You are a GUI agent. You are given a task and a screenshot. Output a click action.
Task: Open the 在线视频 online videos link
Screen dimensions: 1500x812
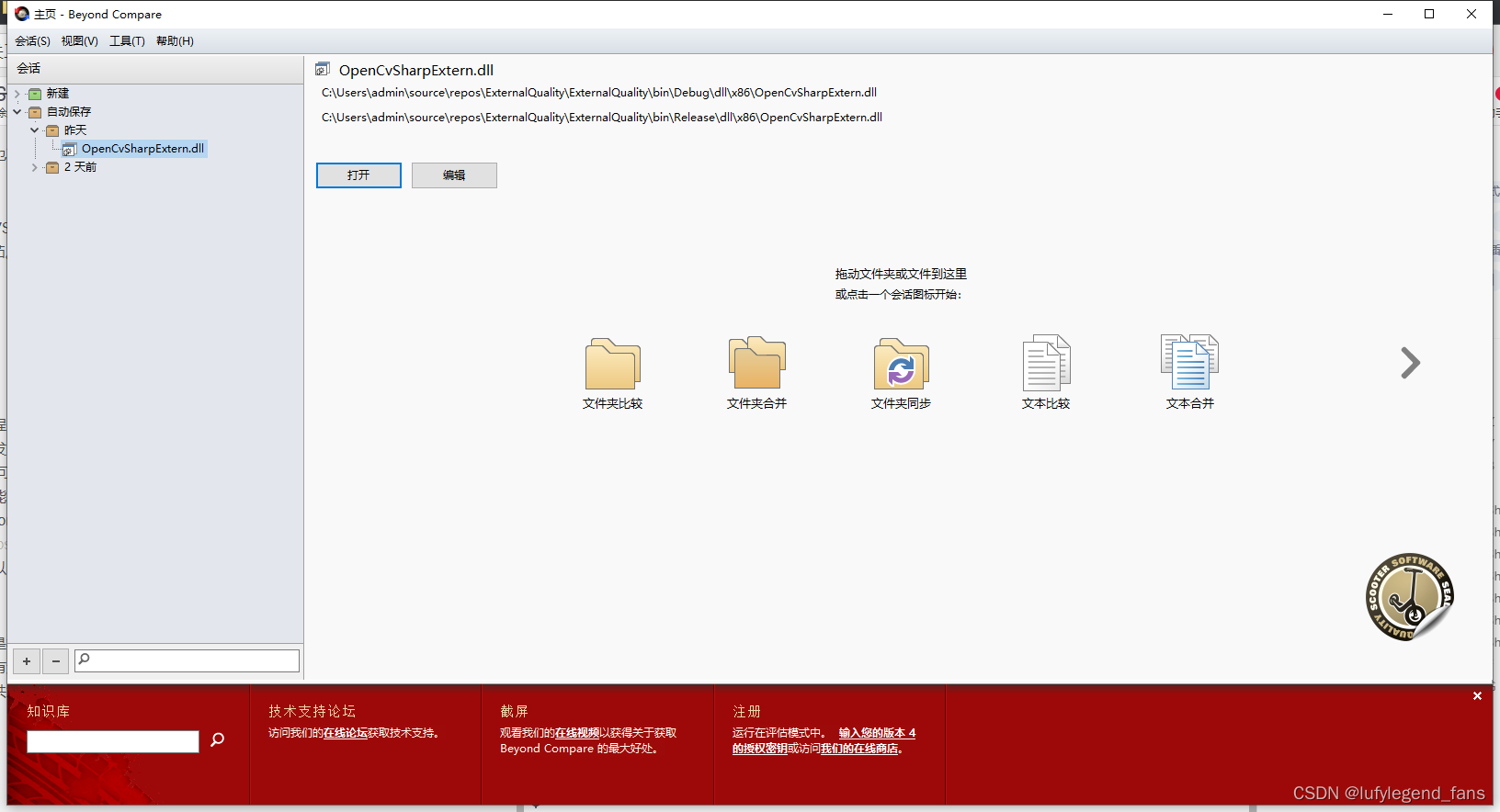click(577, 733)
